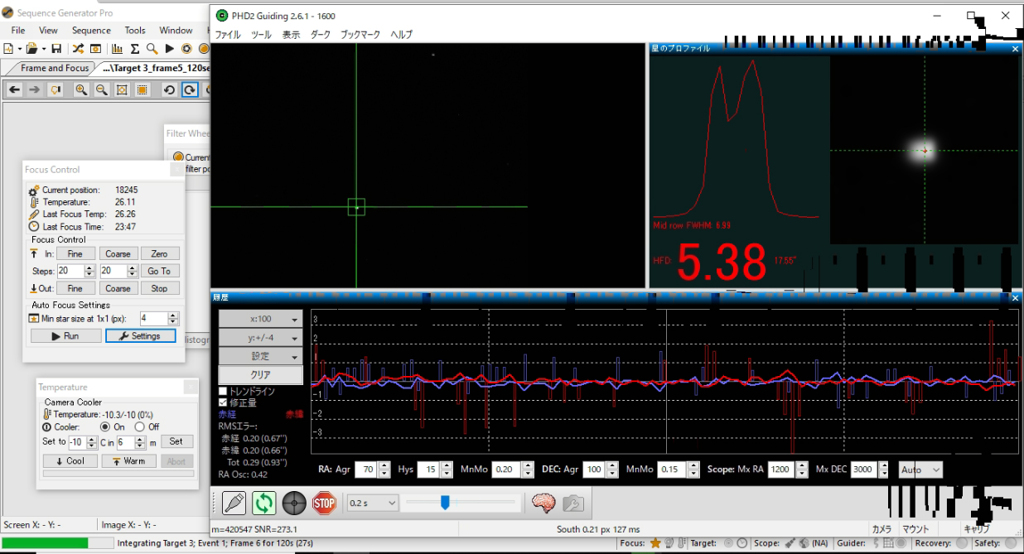This screenshot has height=554, width=1024.
Task: Click the Set to temperature field
Action: [77, 442]
